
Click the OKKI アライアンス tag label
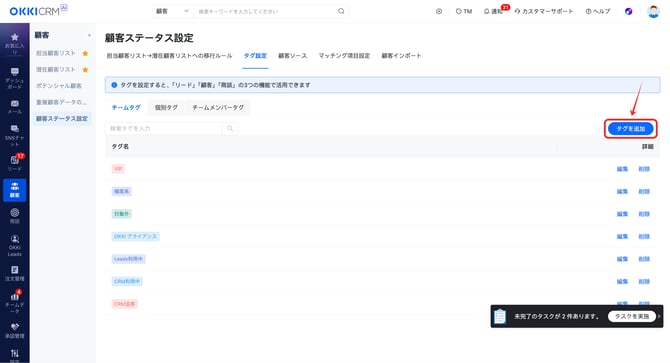point(135,237)
